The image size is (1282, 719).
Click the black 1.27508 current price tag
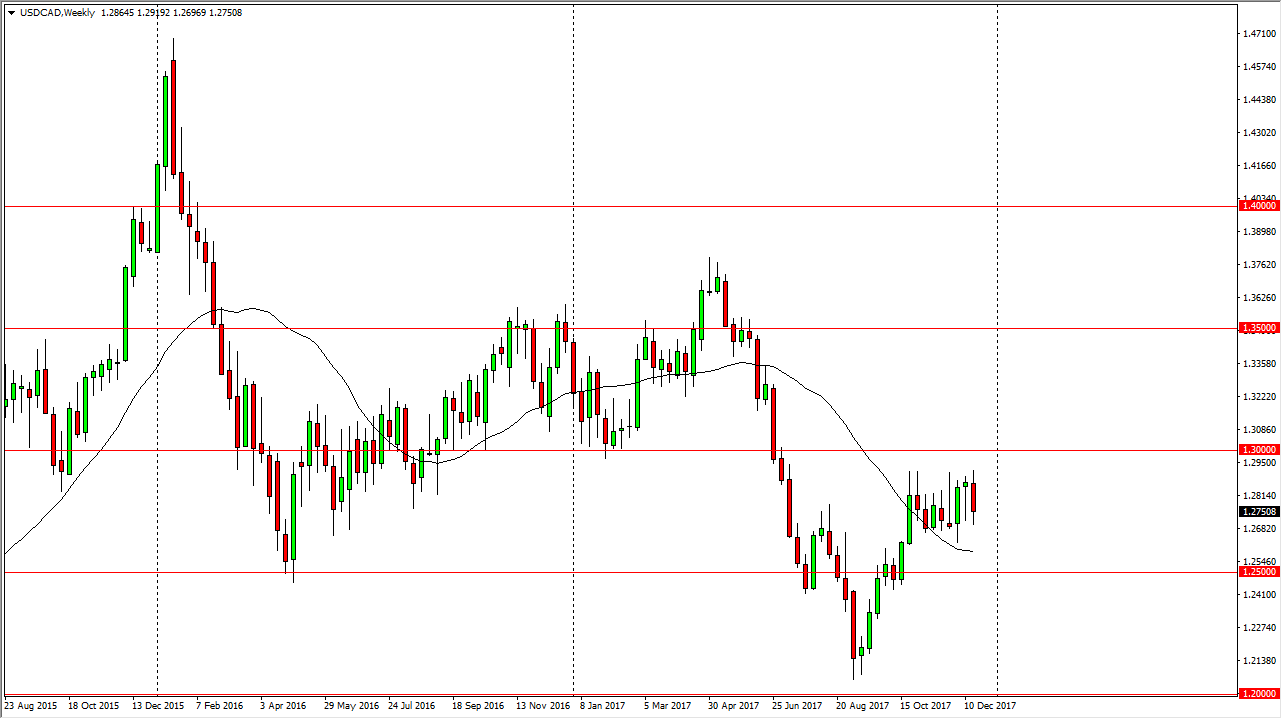(x=1258, y=512)
